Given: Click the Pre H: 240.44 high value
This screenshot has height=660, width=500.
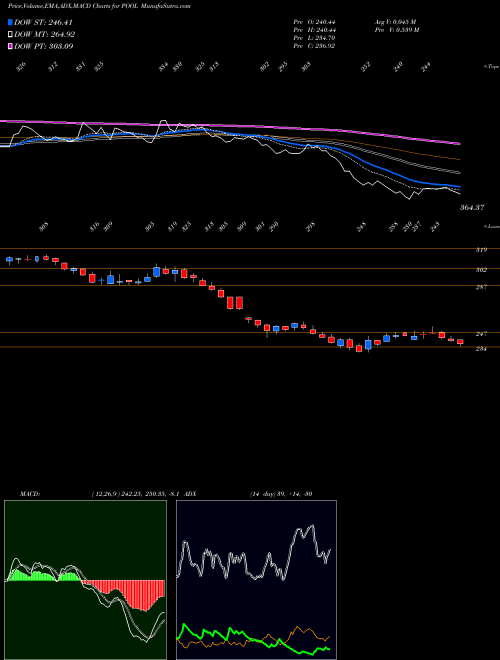Looking at the screenshot, I should pos(314,30).
